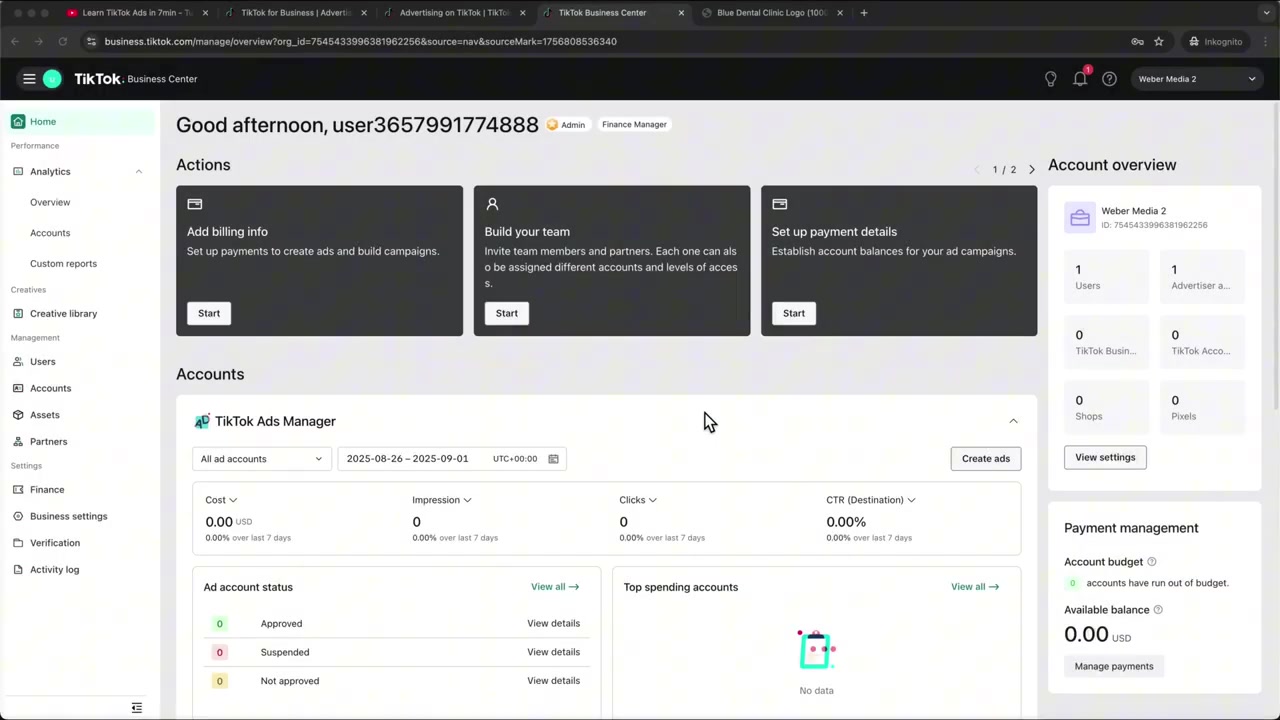This screenshot has height=720, width=1280.
Task: Click the Home sidebar icon
Action: 18,122
